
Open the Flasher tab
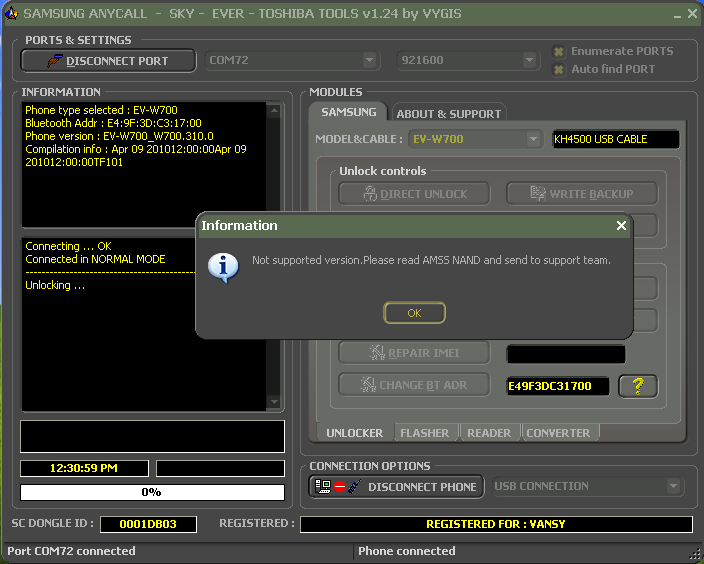click(424, 433)
